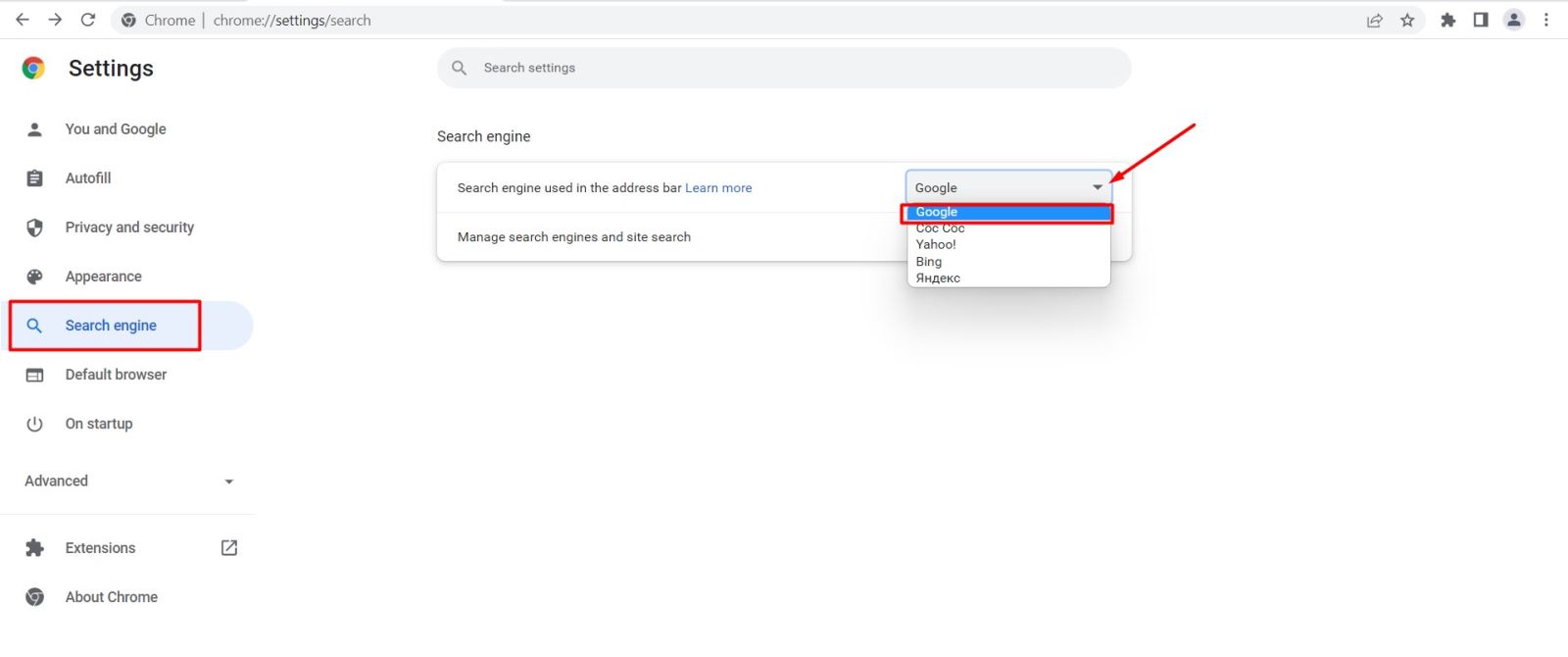This screenshot has width=1568, height=657.
Task: Click the Settings page title
Action: click(111, 68)
